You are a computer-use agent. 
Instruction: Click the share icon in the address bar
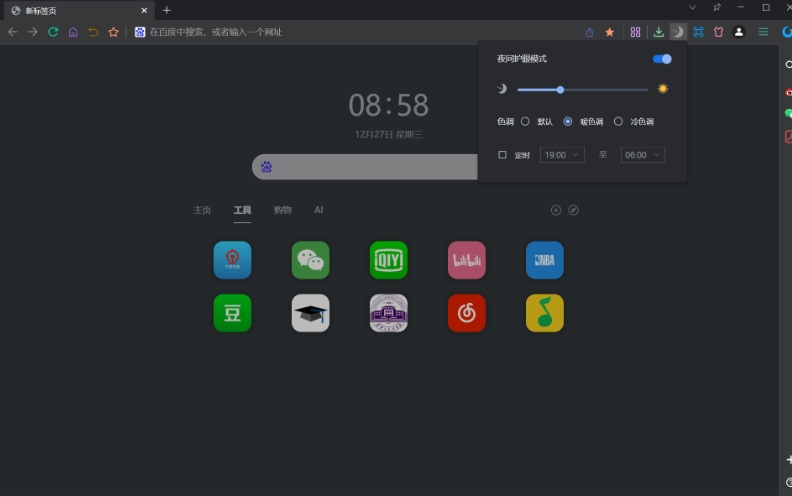pyautogui.click(x=589, y=32)
